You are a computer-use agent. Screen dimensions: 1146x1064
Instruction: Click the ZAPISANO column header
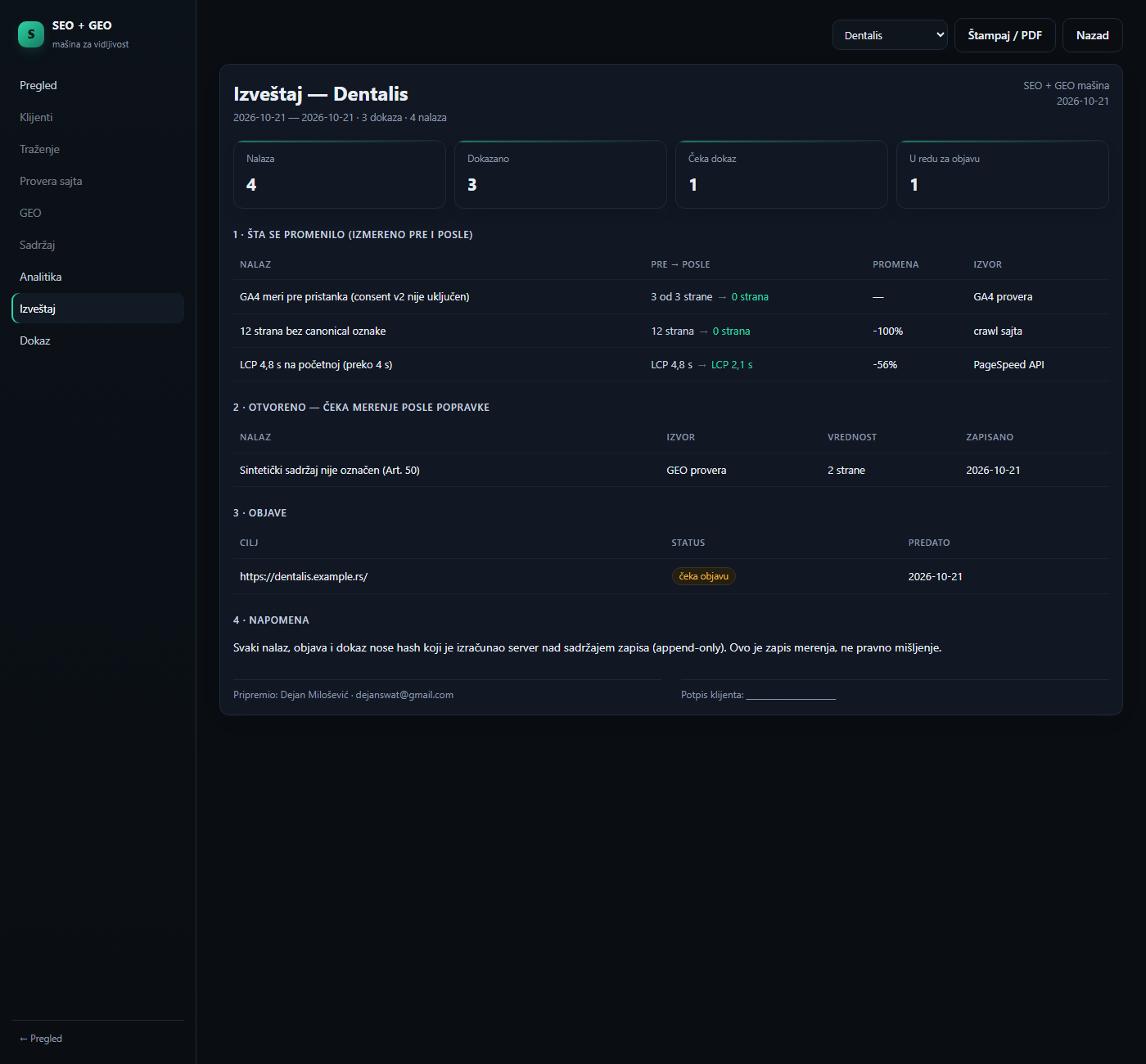coord(990,437)
